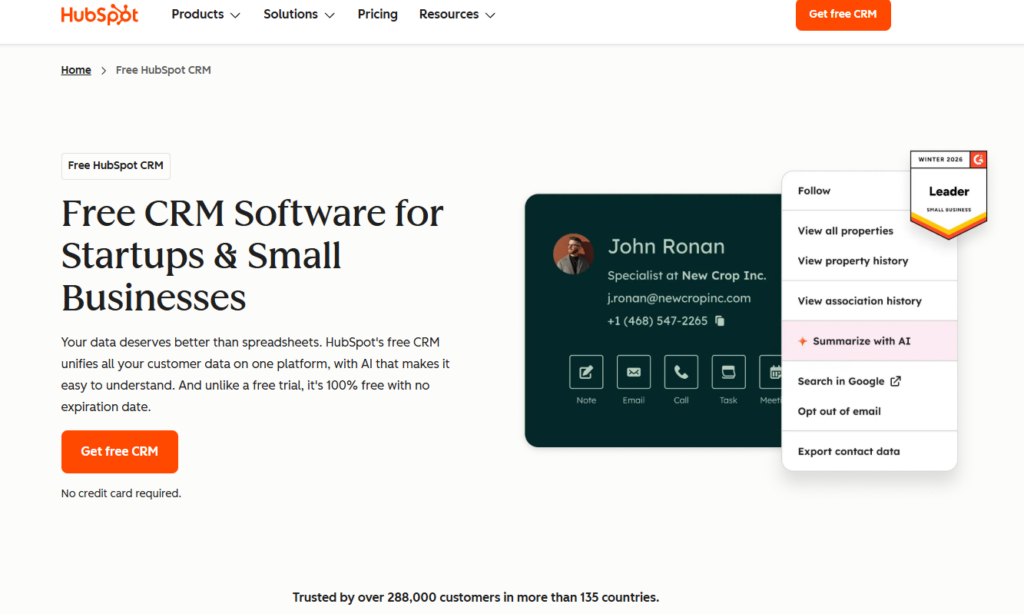Click the Meeting calendar icon

tap(771, 372)
